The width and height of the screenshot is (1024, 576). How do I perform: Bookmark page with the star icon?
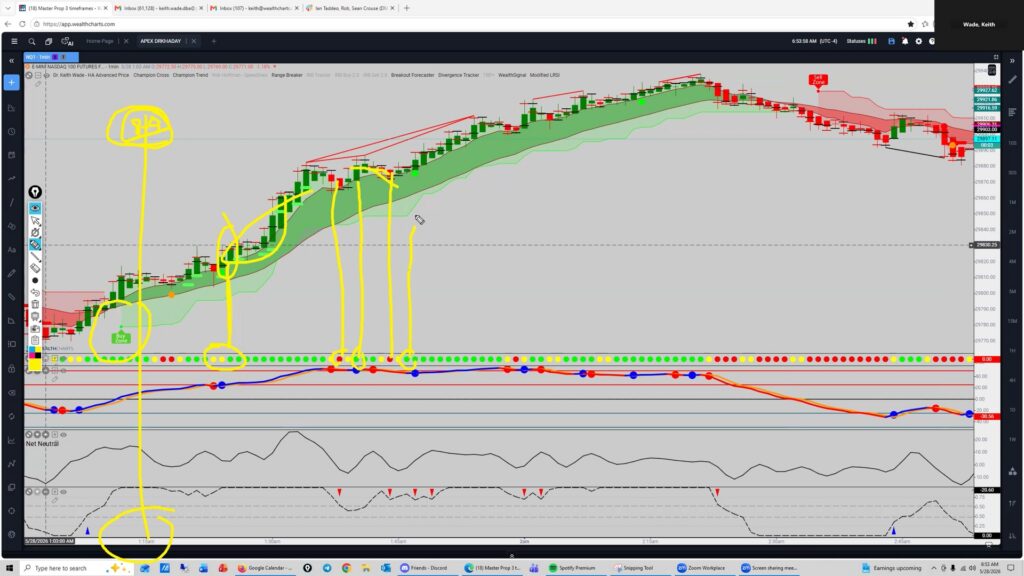pos(910,24)
